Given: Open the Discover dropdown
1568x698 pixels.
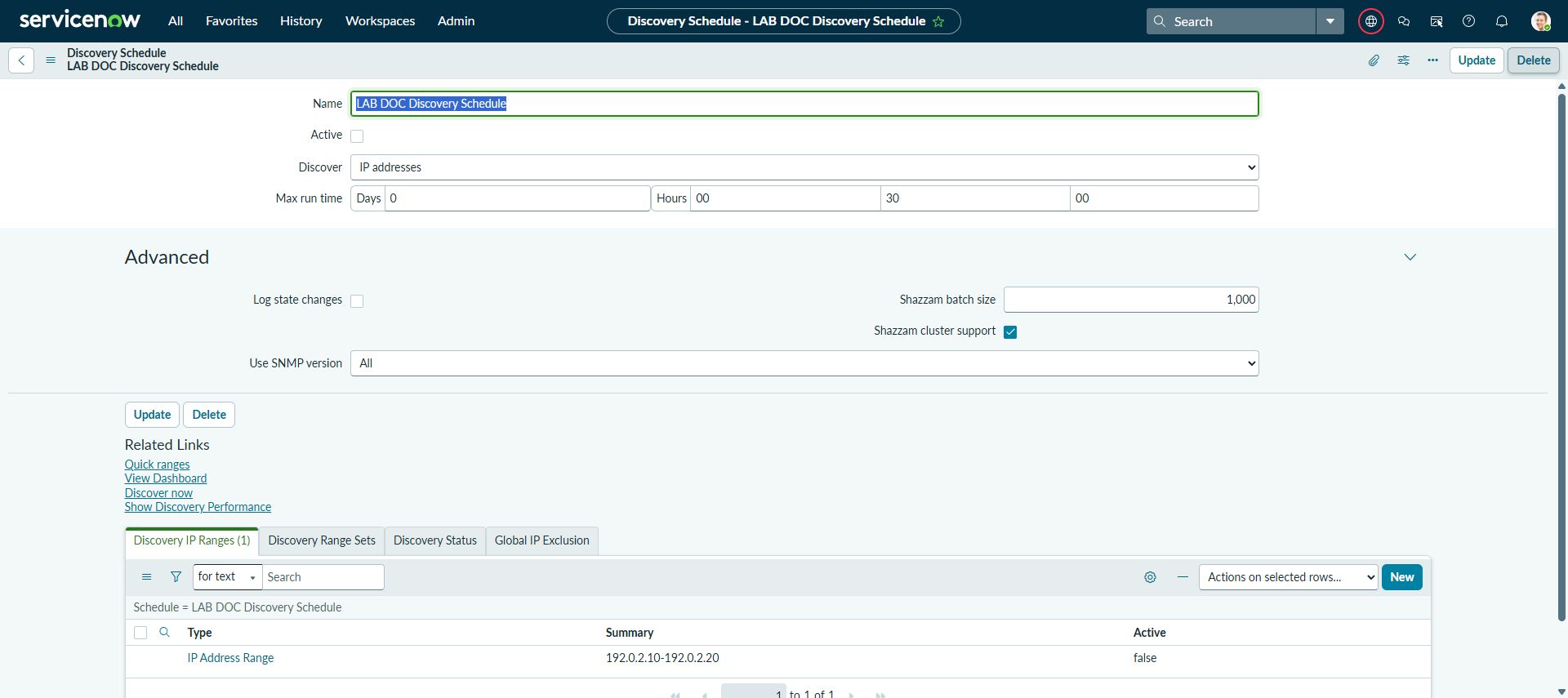Looking at the screenshot, I should (804, 167).
